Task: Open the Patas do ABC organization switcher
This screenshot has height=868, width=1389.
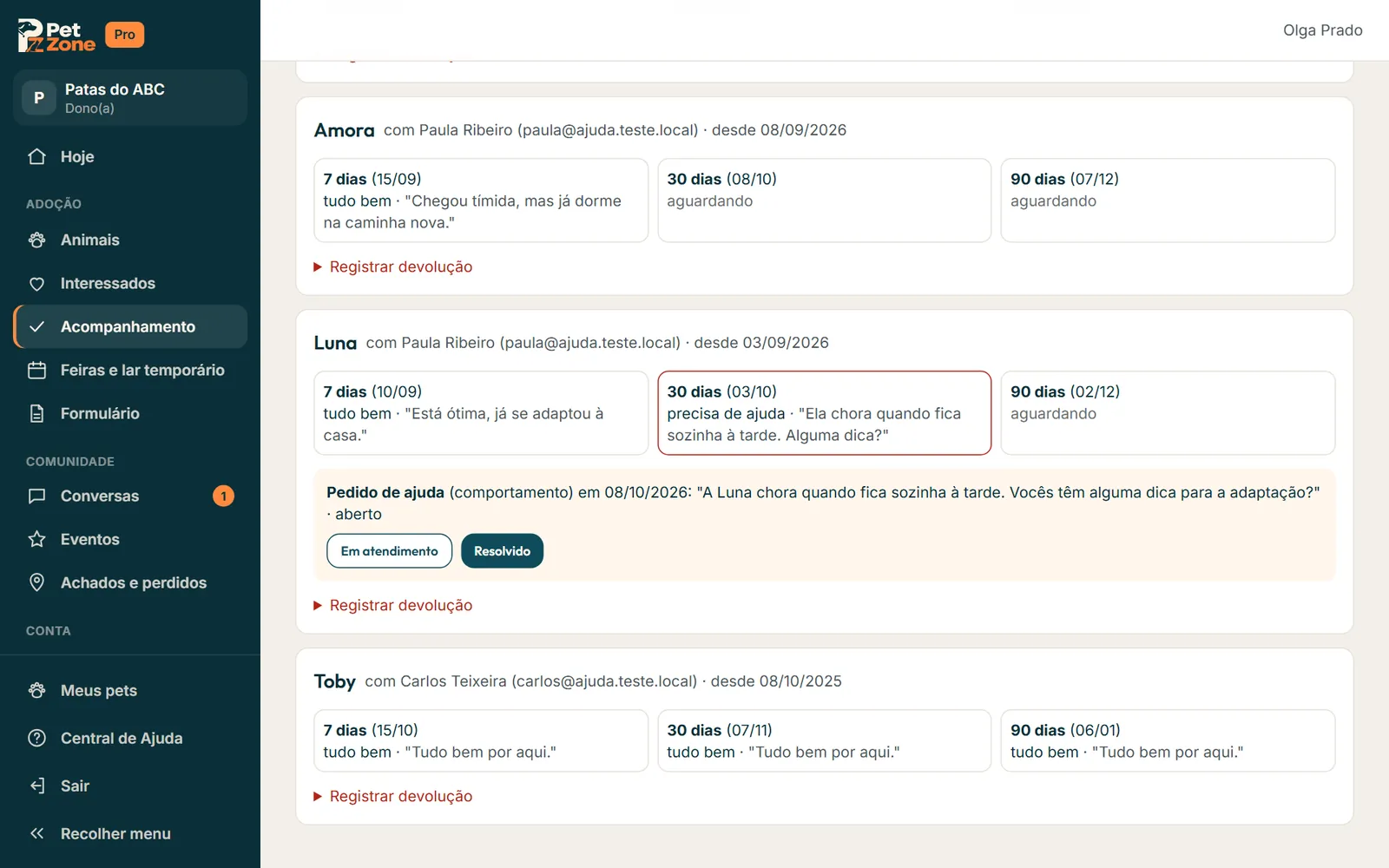Action: click(130, 98)
